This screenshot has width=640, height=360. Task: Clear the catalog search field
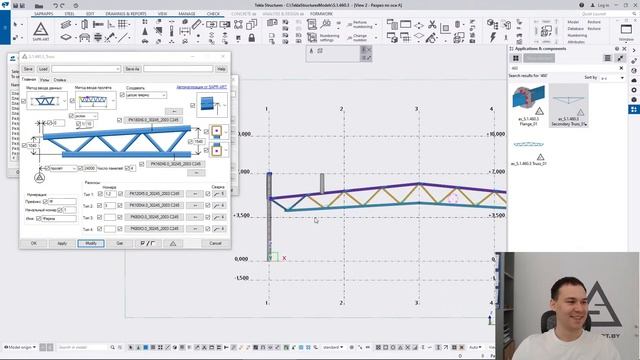coord(621,68)
